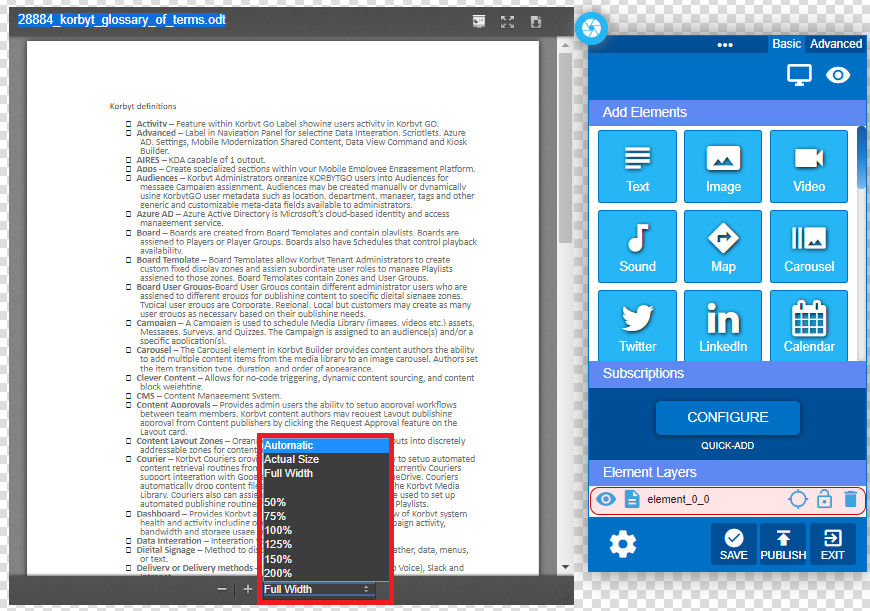Click the 'Korbyt definitions' heading text

click(143, 106)
